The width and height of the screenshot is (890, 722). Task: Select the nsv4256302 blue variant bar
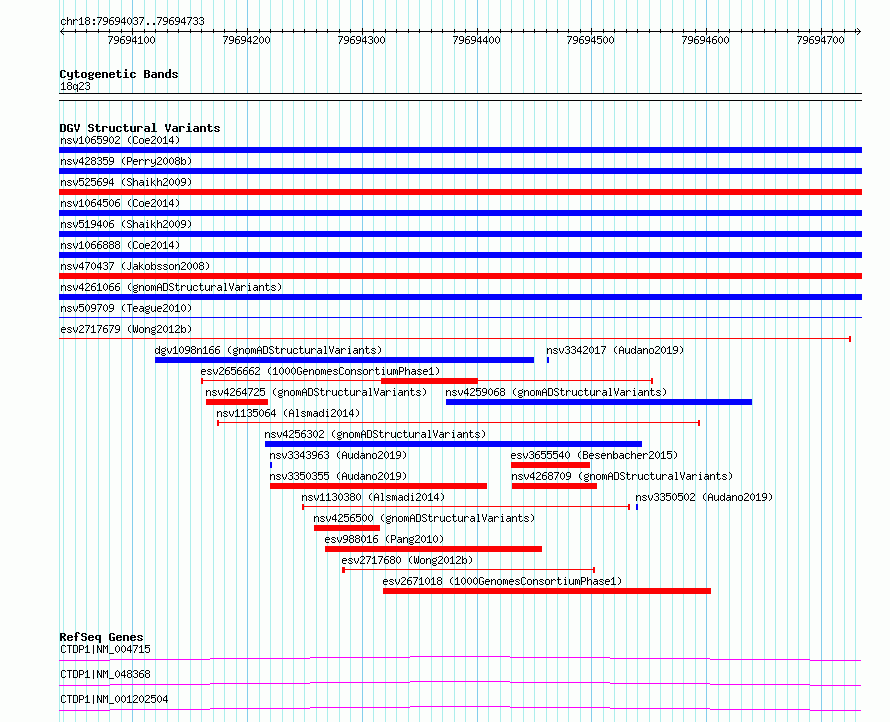pos(454,444)
